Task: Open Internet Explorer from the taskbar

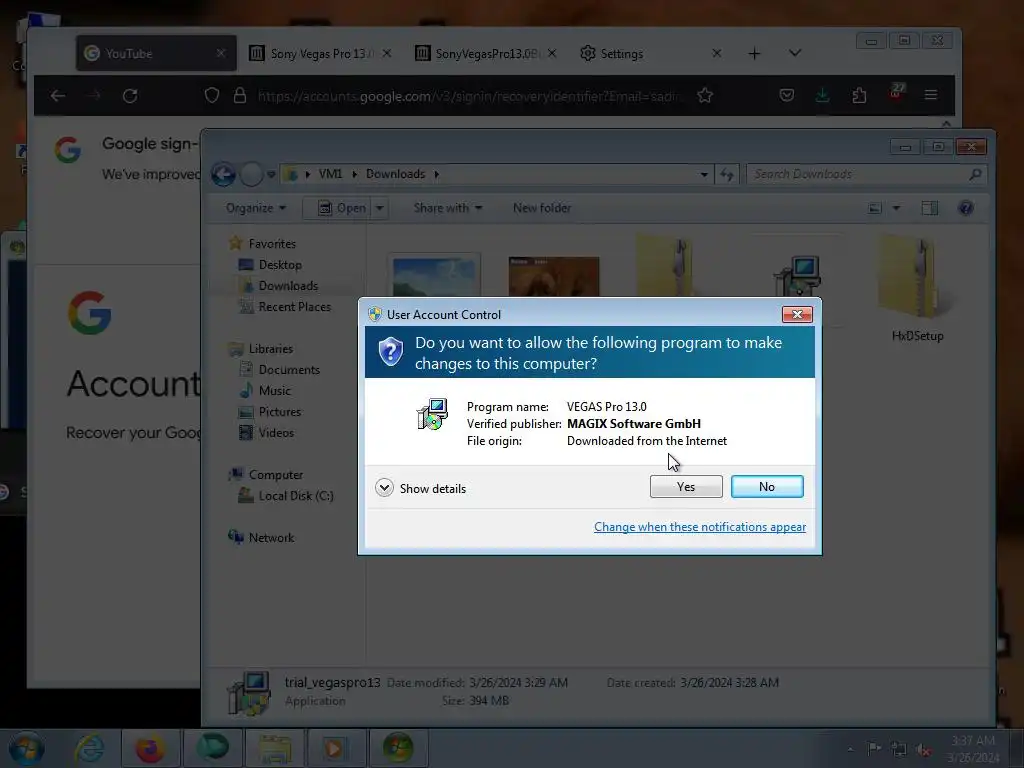Action: (89, 748)
